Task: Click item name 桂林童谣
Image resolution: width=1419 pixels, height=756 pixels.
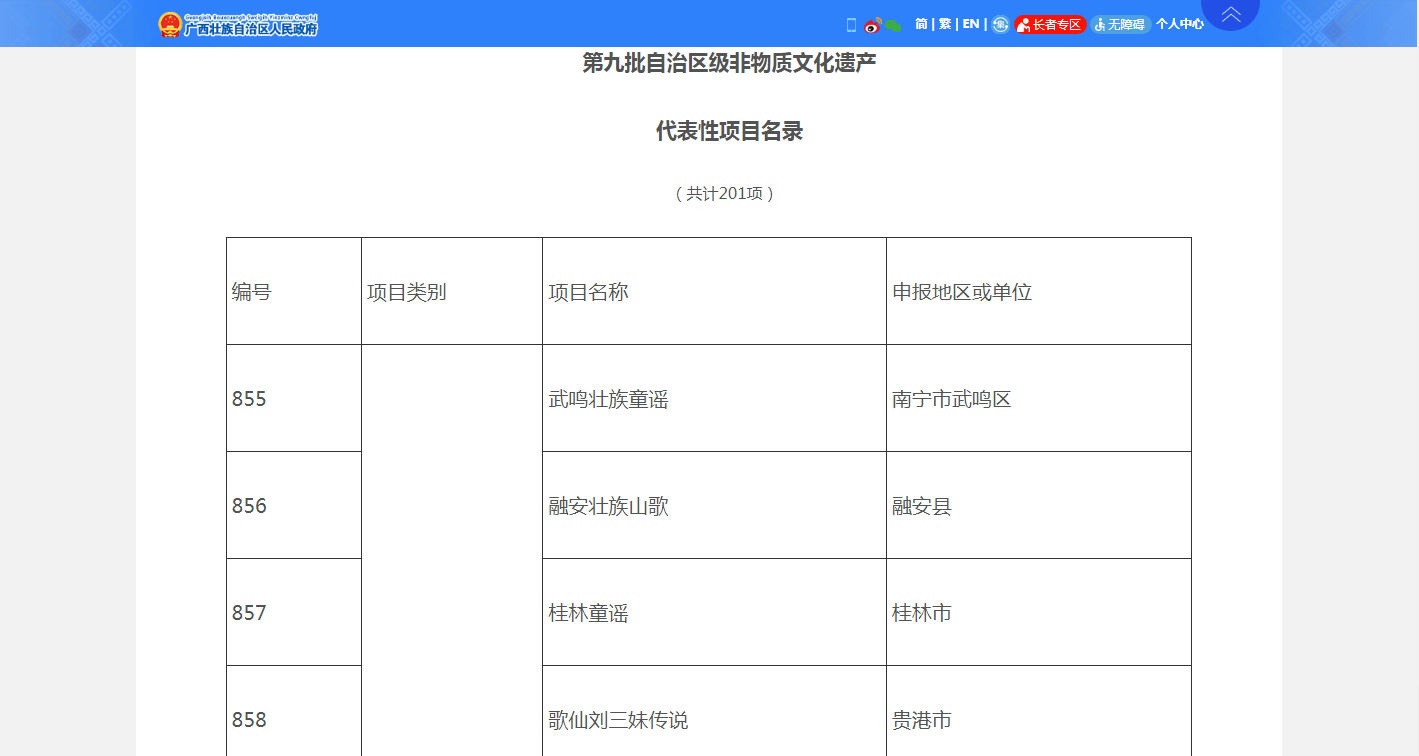Action: coord(588,613)
